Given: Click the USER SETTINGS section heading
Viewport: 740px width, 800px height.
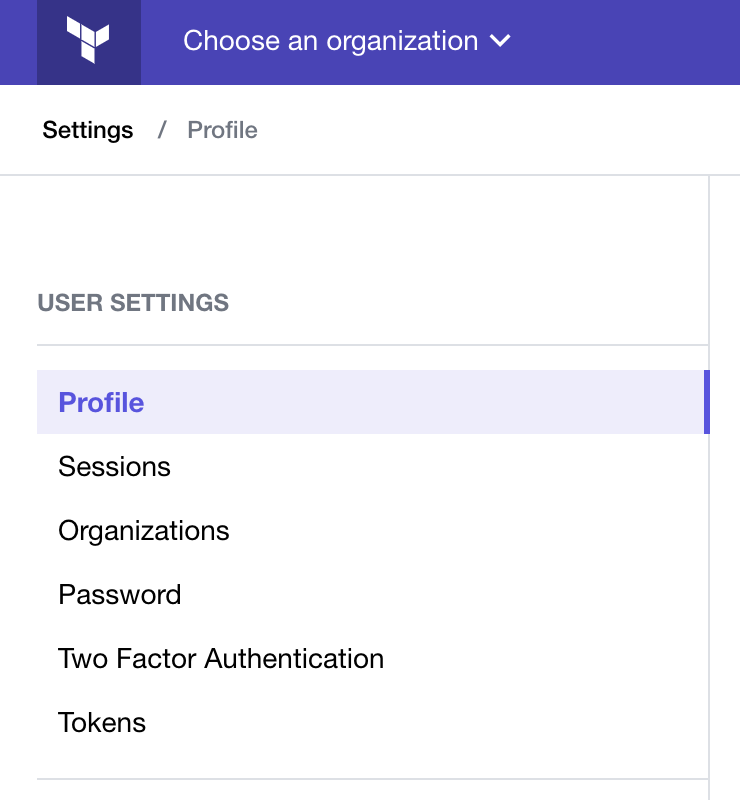Looking at the screenshot, I should point(133,303).
